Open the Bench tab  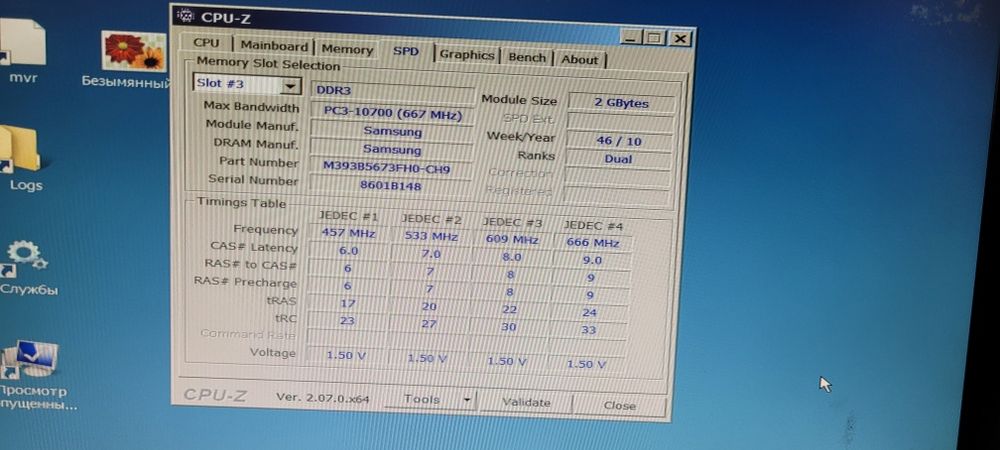pos(527,57)
